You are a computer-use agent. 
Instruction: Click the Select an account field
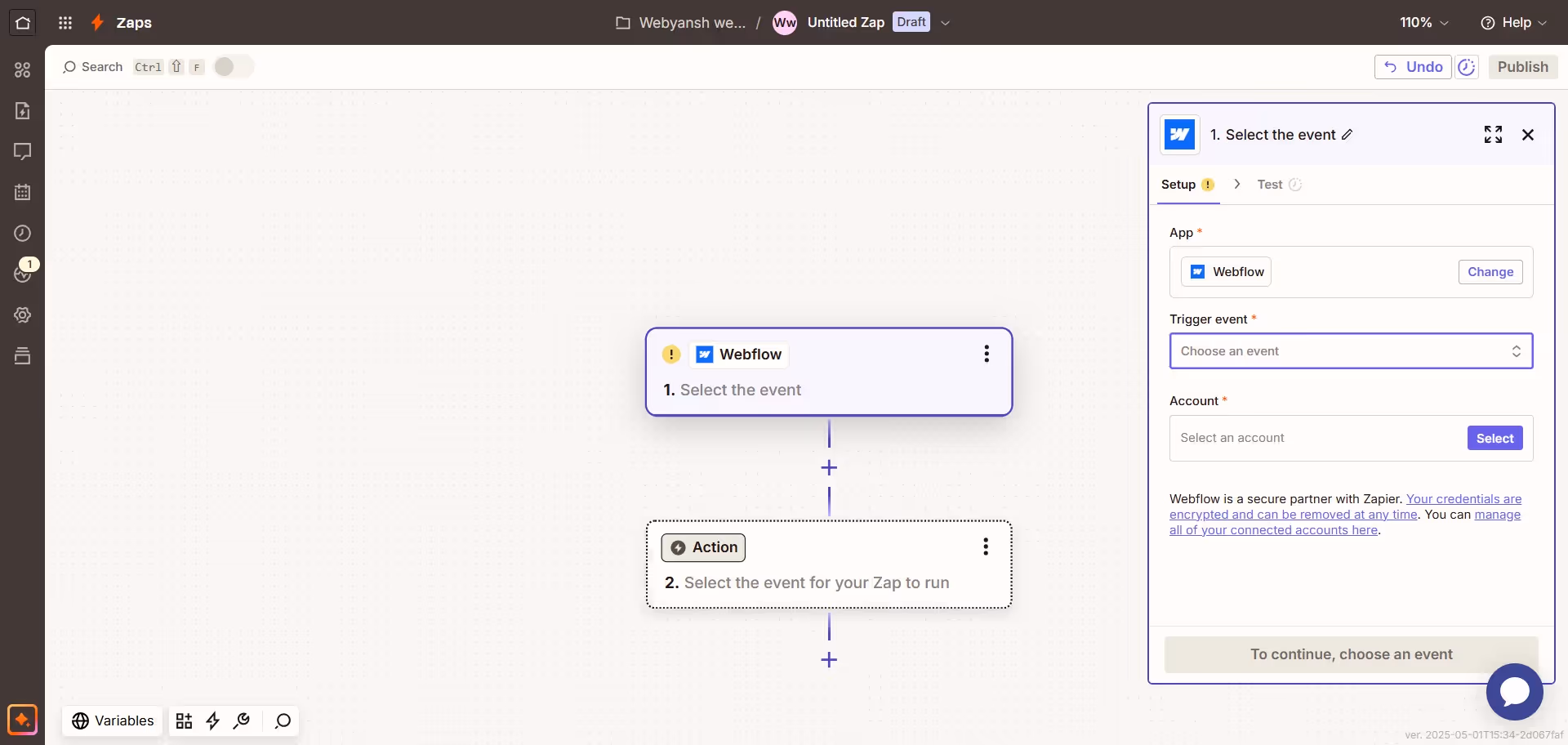click(1351, 439)
